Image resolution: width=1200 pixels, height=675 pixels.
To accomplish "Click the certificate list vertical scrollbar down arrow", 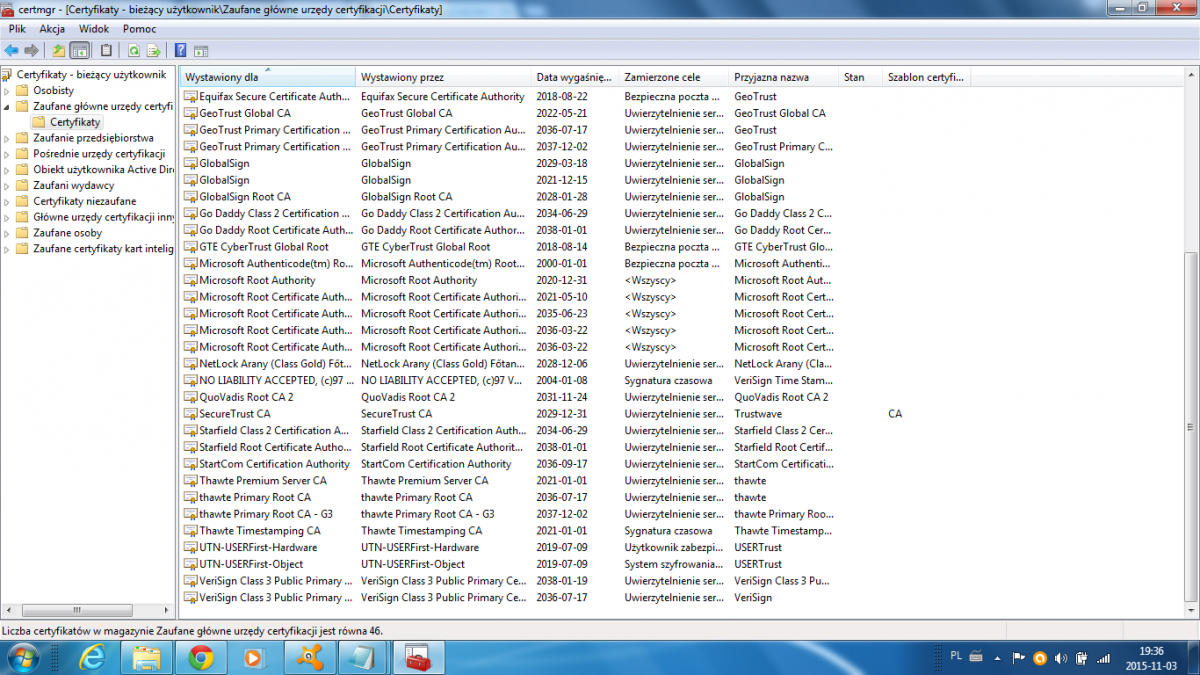I will click(1190, 609).
